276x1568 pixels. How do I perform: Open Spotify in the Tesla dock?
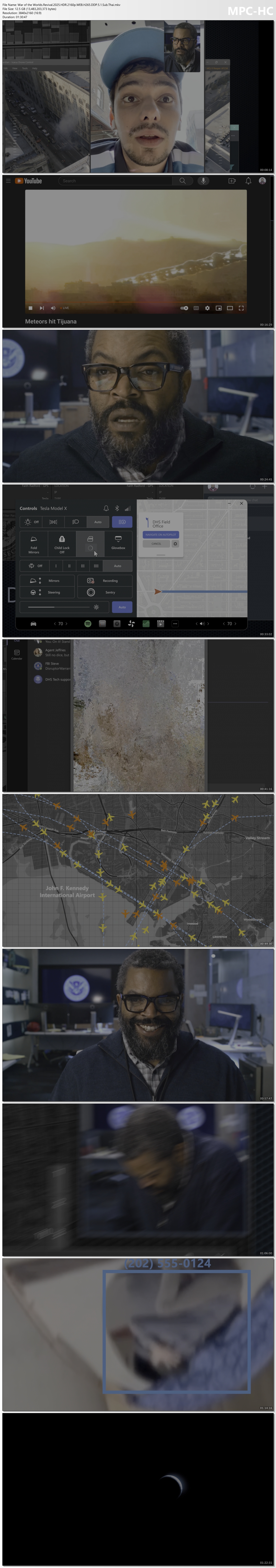point(88,623)
